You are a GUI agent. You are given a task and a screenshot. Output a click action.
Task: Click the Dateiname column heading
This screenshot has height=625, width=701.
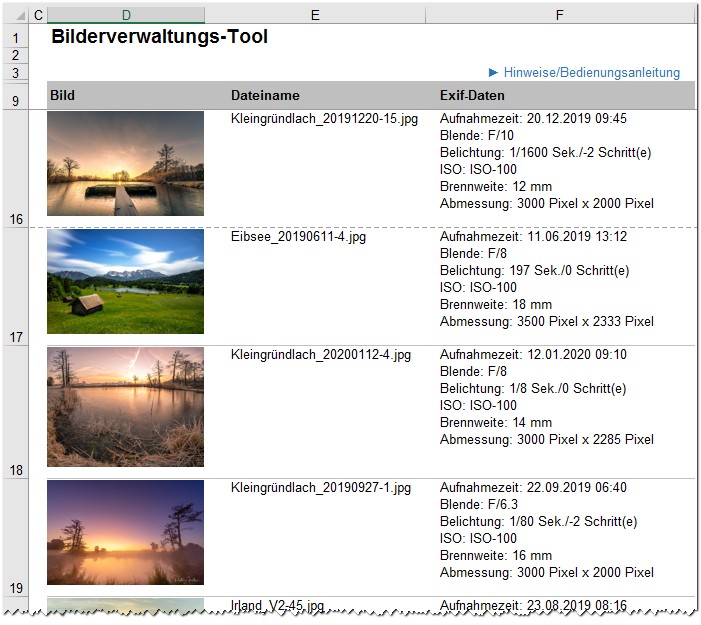click(265, 95)
